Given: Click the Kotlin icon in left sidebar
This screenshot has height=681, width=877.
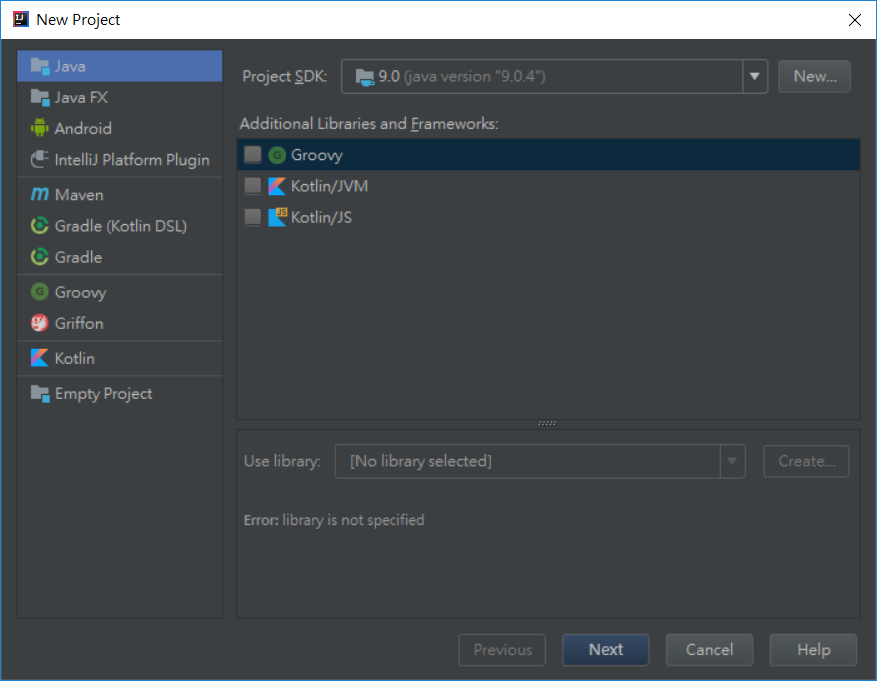Looking at the screenshot, I should 40,358.
